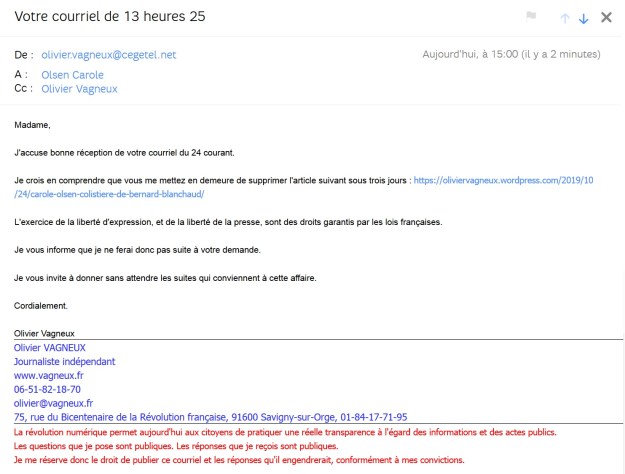Image resolution: width=625 pixels, height=474 pixels.
Task: Click 'Journaliste indépendant' signature title
Action: 64,362
